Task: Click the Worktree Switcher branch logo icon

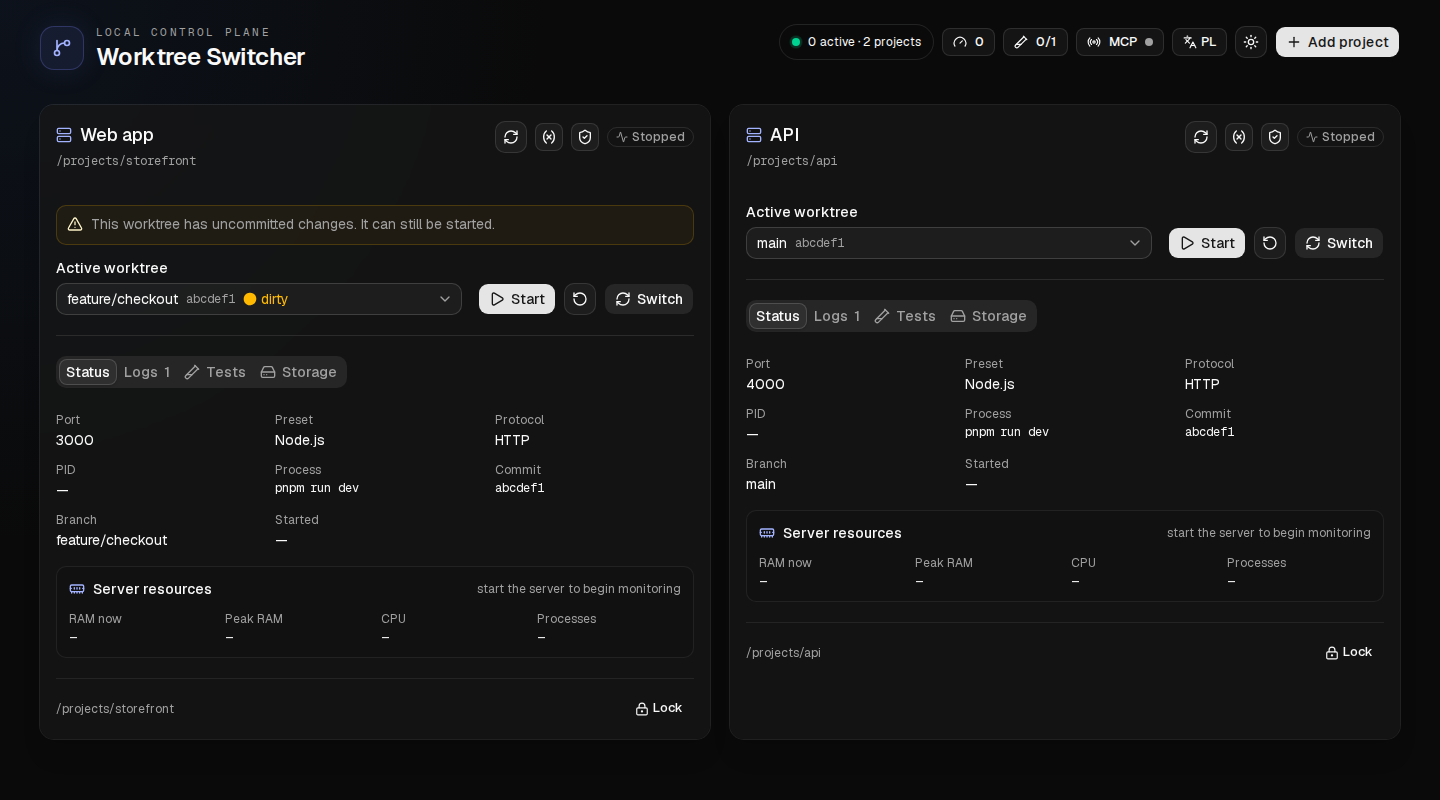Action: (62, 48)
